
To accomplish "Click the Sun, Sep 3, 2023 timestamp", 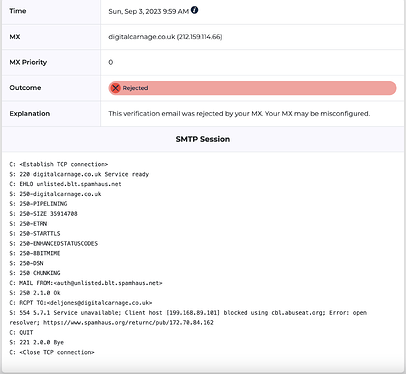I will [149, 11].
